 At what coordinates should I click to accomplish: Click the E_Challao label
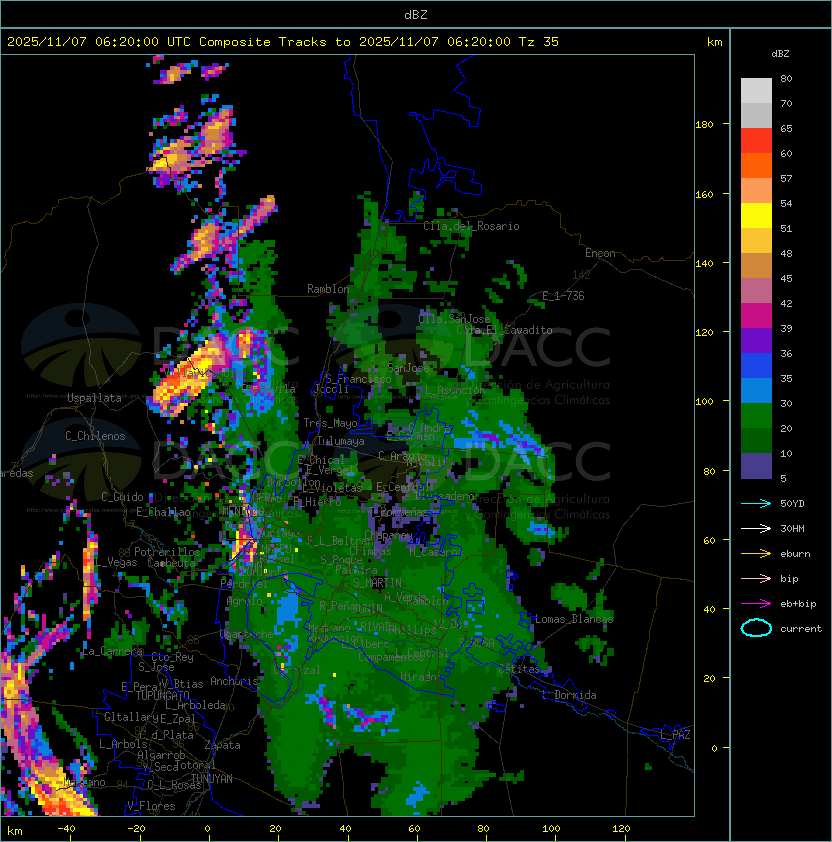(x=163, y=512)
